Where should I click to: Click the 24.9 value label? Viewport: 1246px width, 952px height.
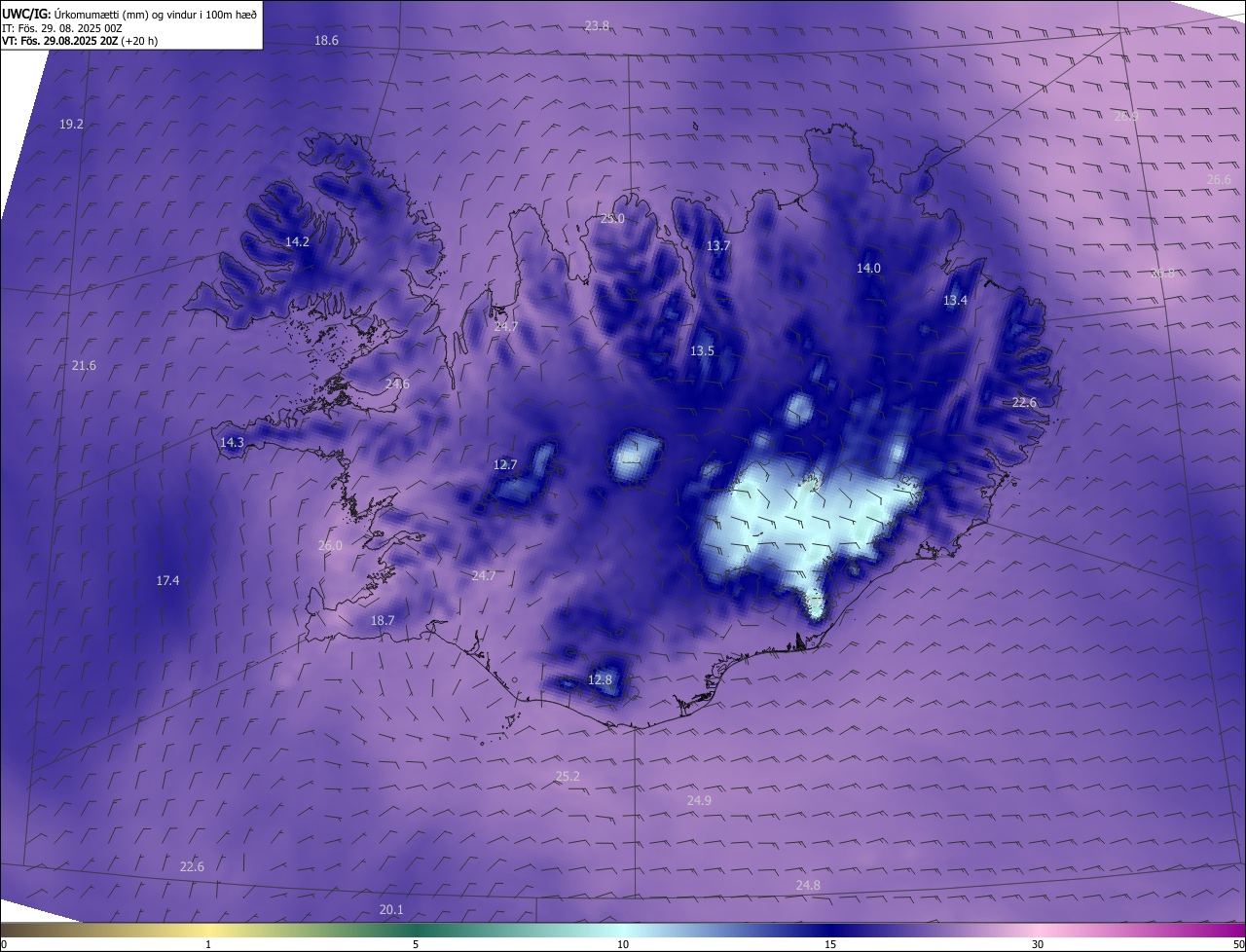click(x=699, y=801)
